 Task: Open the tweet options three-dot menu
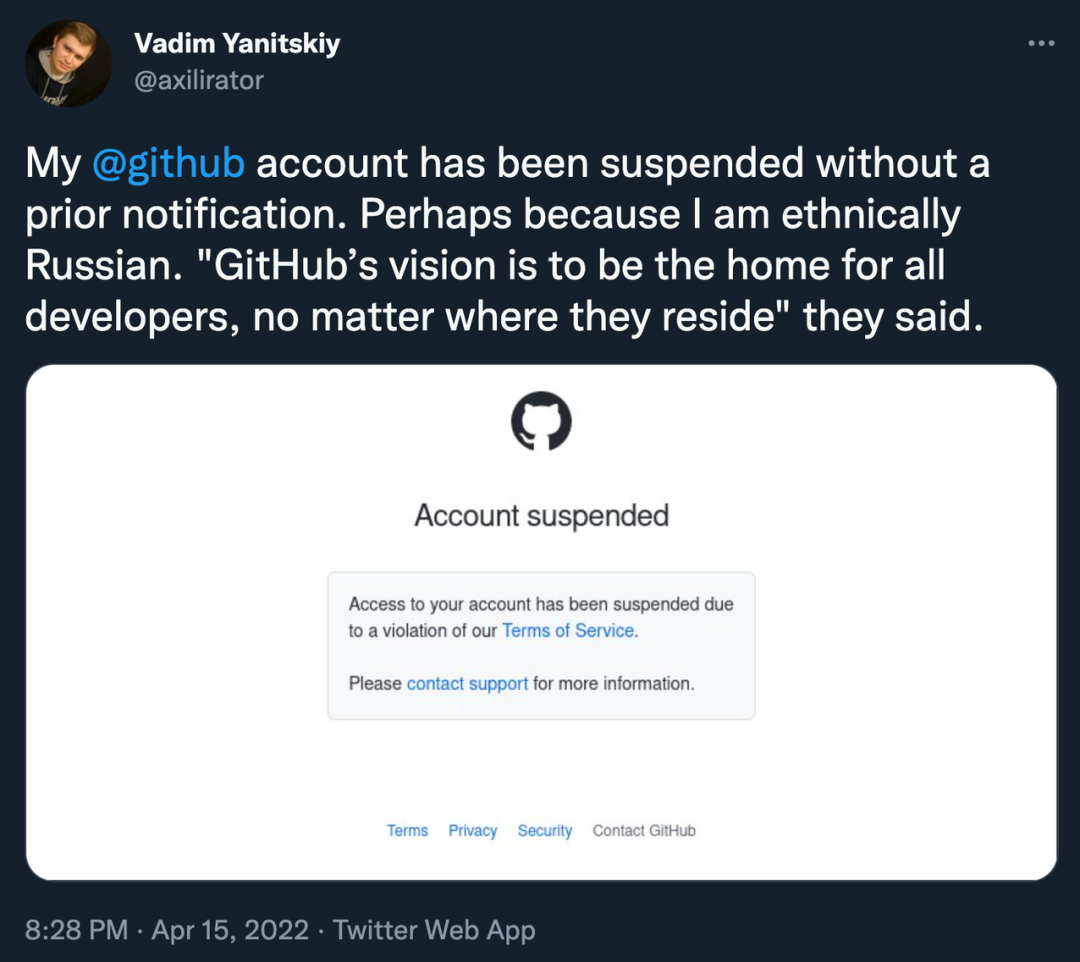coord(1041,42)
